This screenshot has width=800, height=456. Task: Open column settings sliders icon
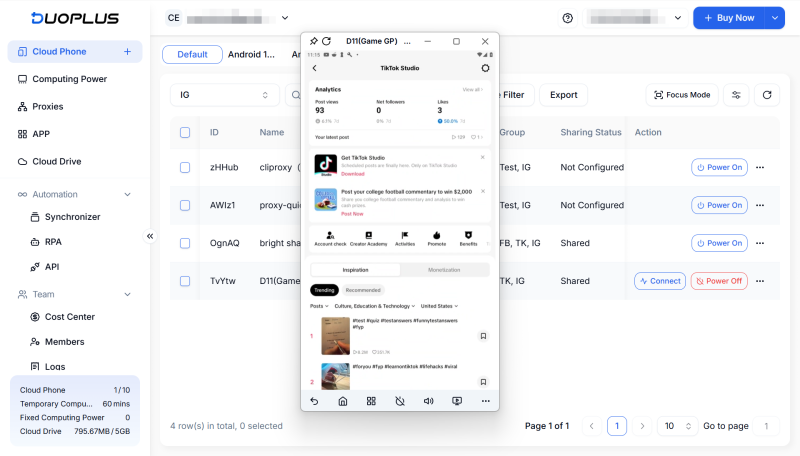point(736,95)
